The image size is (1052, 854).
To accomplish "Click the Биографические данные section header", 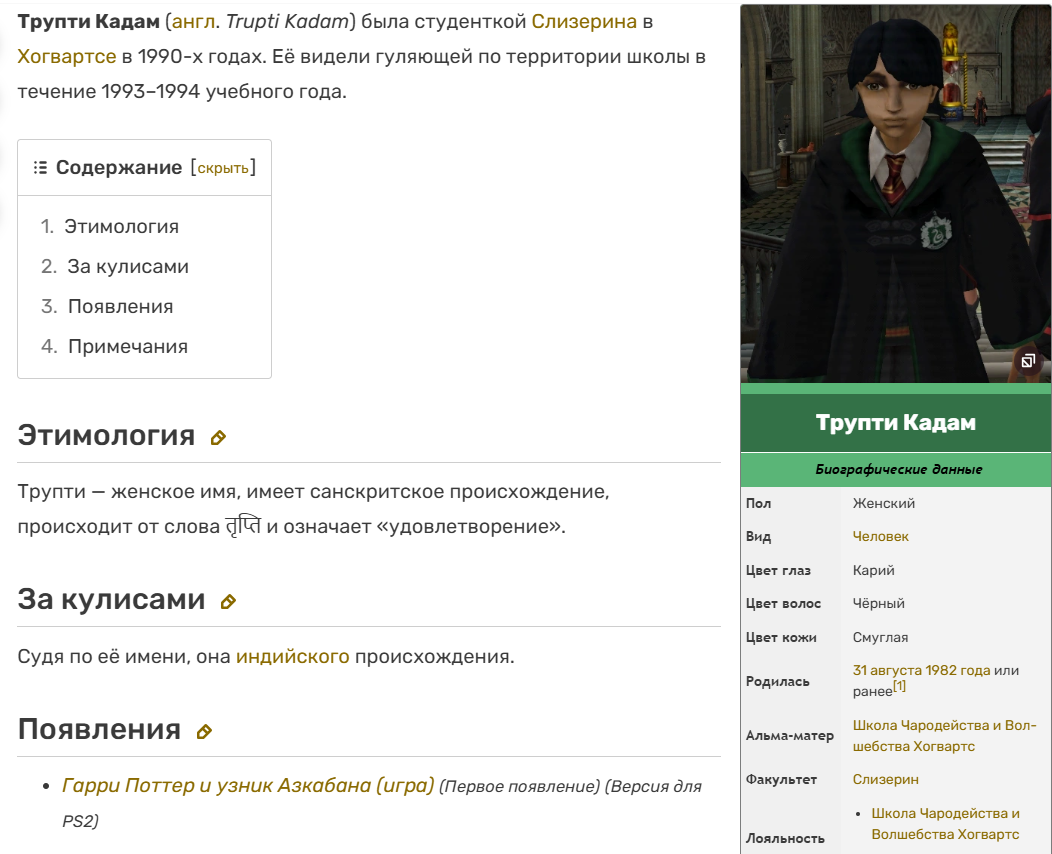I will pos(898,470).
